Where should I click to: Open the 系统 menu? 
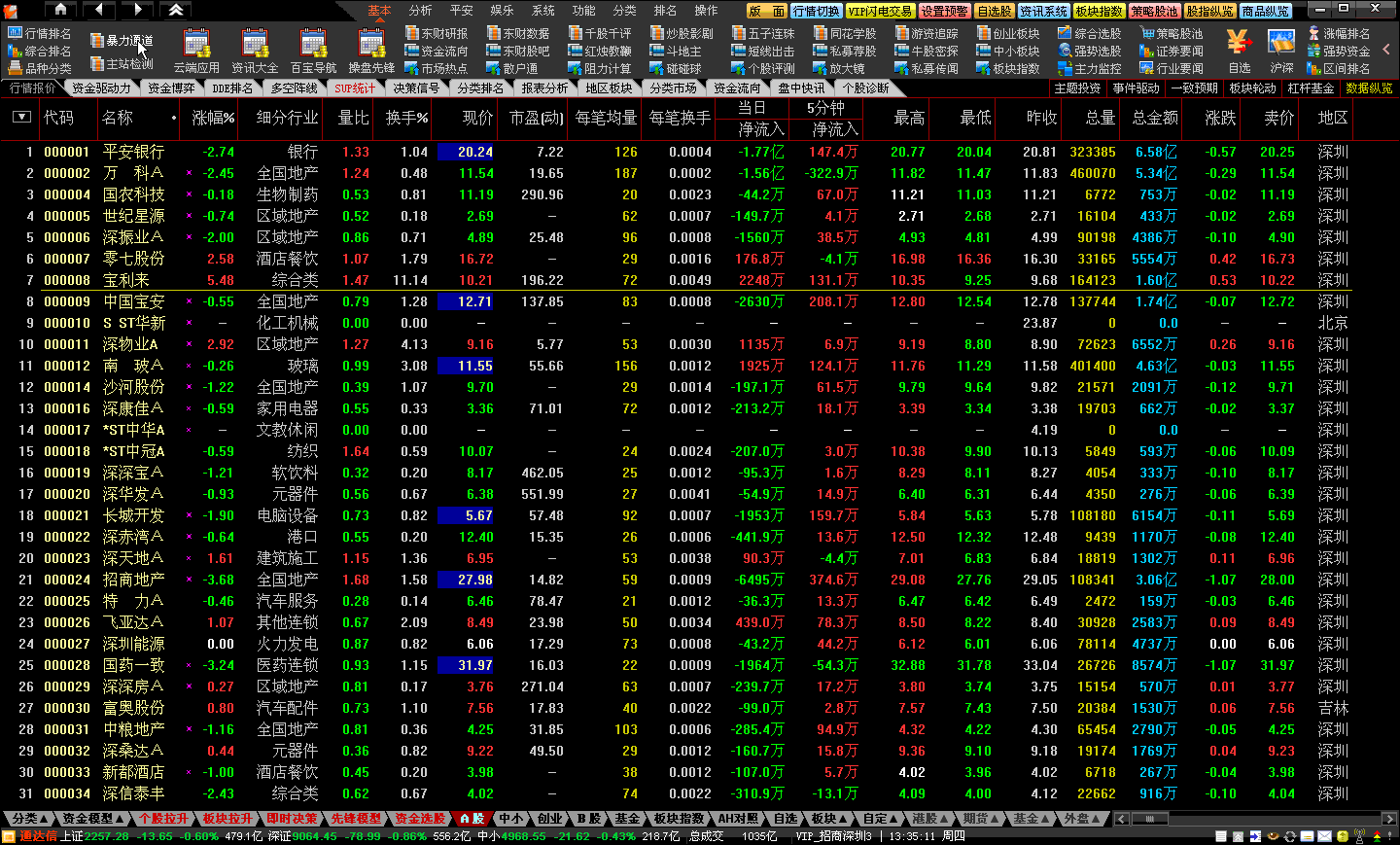542,11
